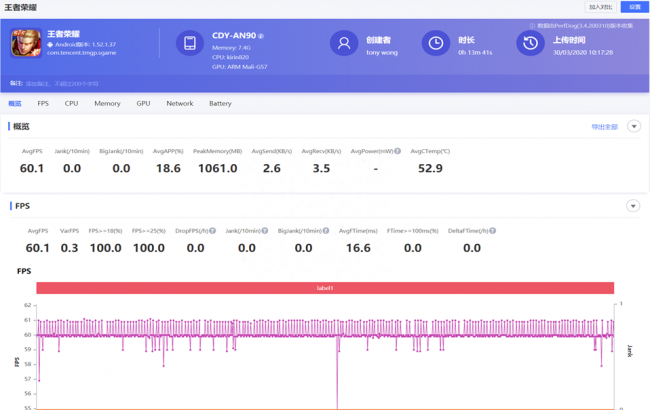Image resolution: width=650 pixels, height=410 pixels.
Task: Open the Memory tab
Action: coord(107,104)
